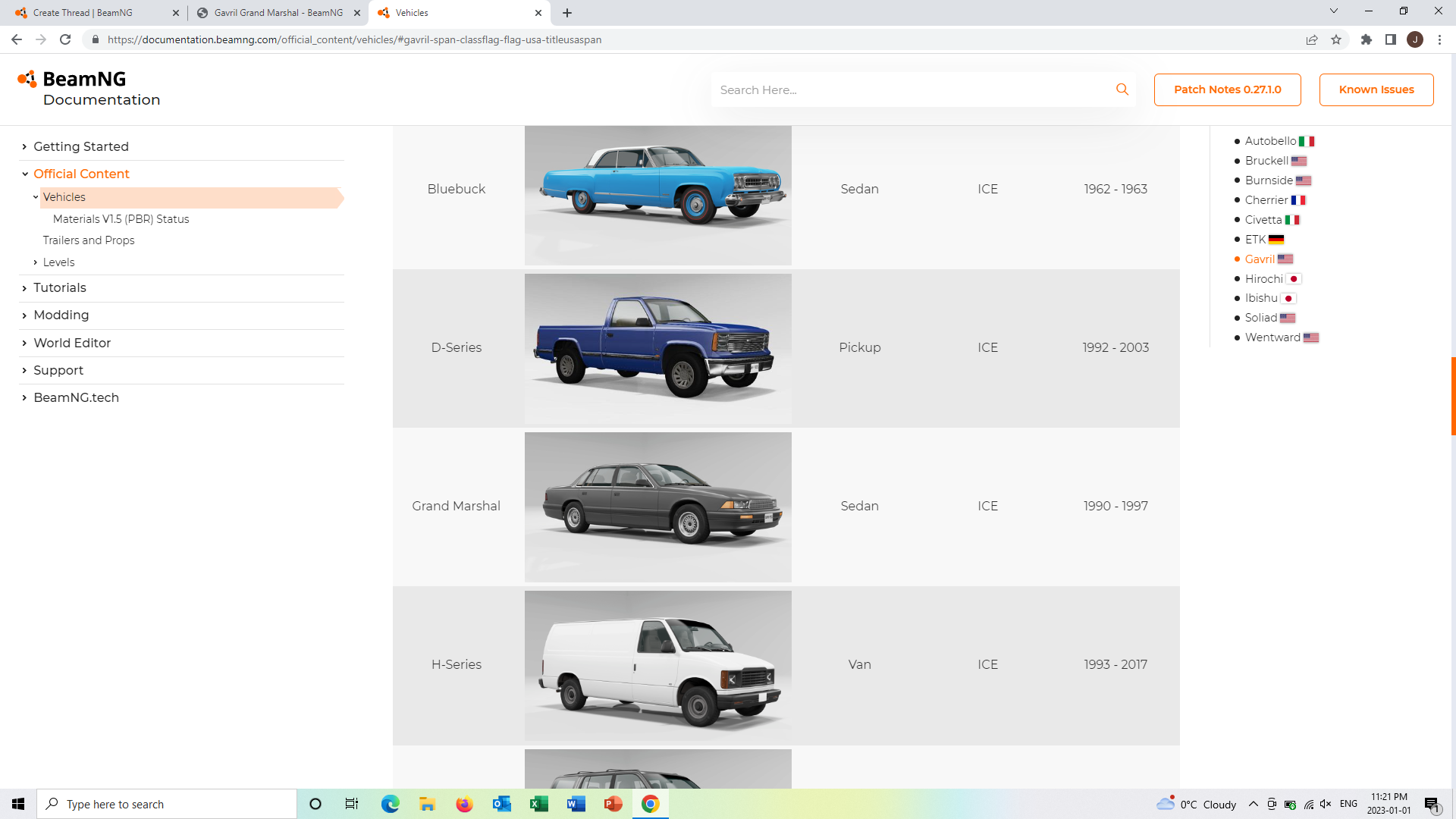Launch Microsoft Edge from taskbar
The height and width of the screenshot is (819, 1456).
390,804
